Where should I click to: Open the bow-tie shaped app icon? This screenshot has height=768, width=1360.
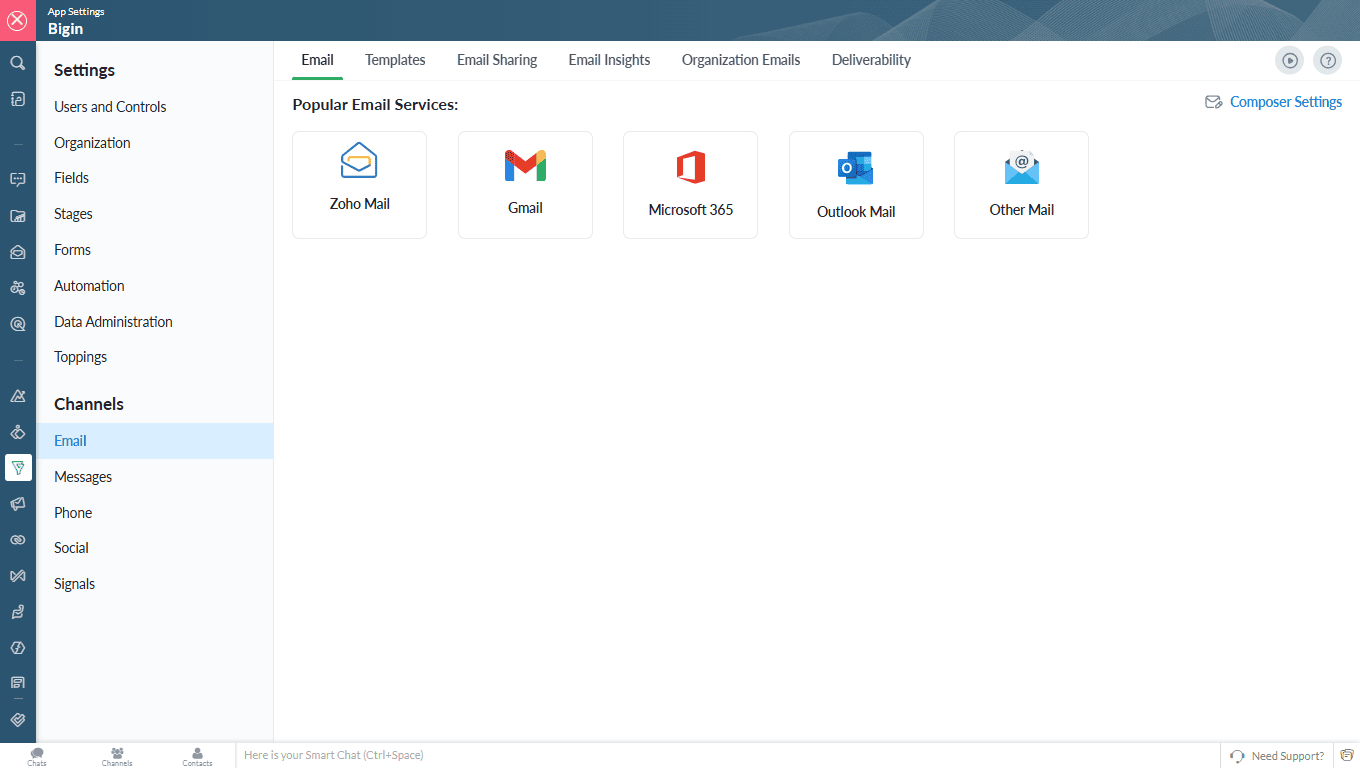(x=17, y=576)
